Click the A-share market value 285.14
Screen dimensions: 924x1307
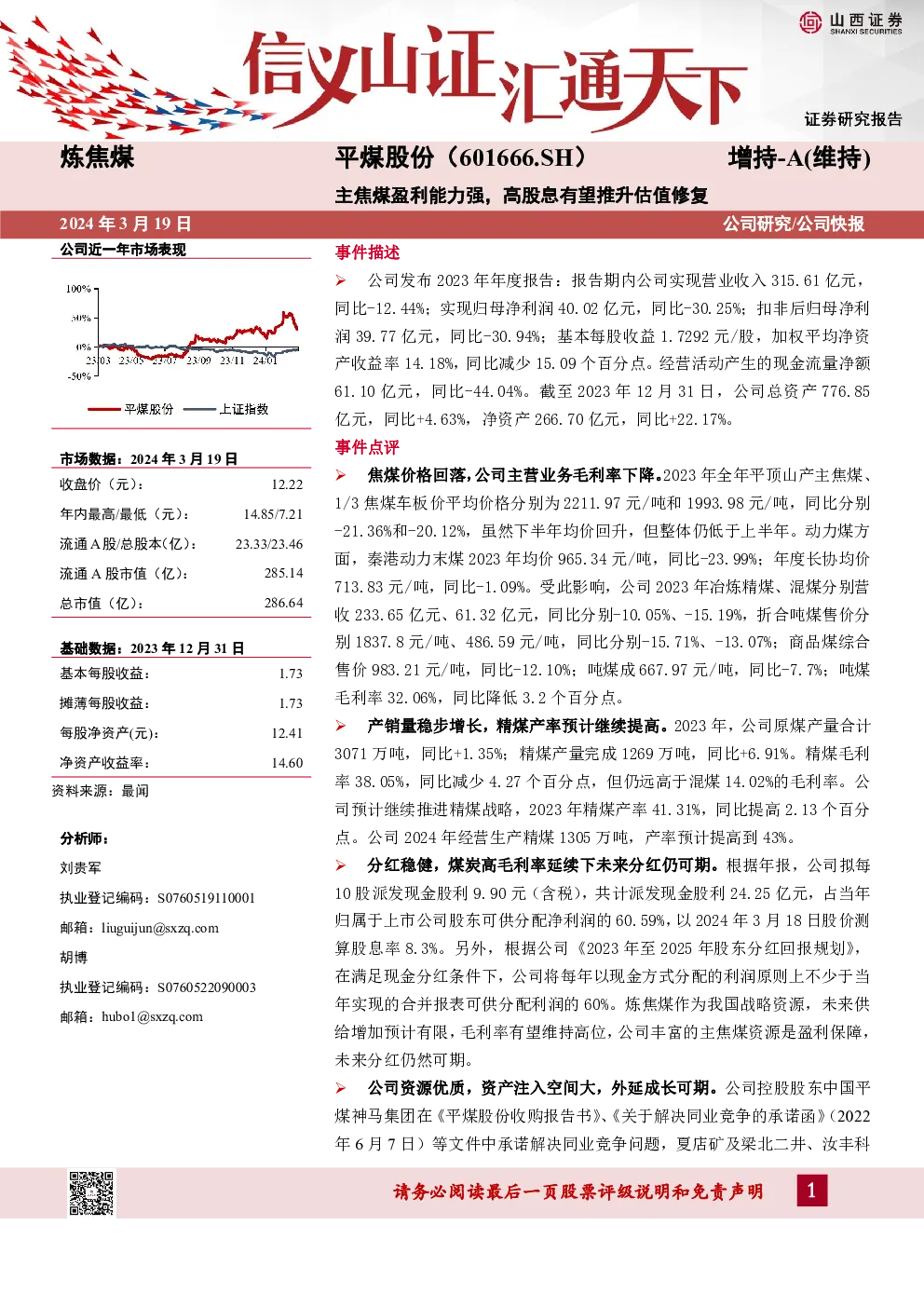283,574
